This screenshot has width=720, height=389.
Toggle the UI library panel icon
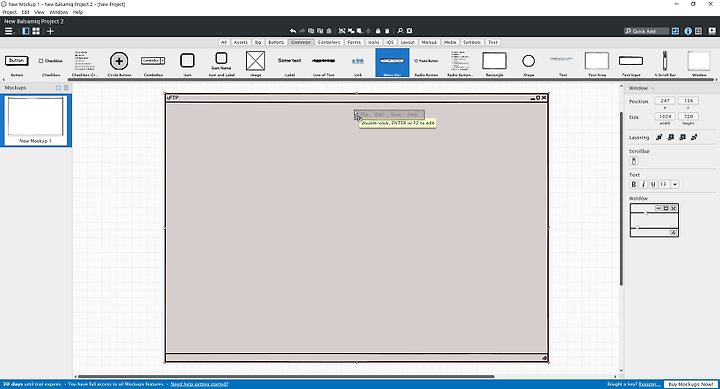[x=675, y=31]
